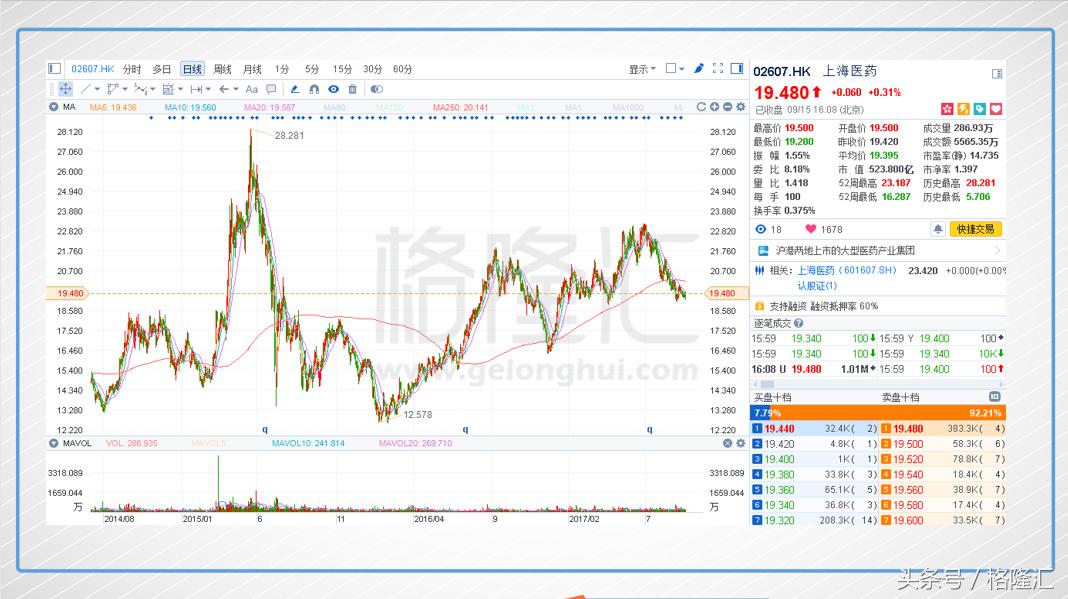1068x599 pixels.
Task: Select the price range bracket tool
Action: pyautogui.click(x=196, y=89)
